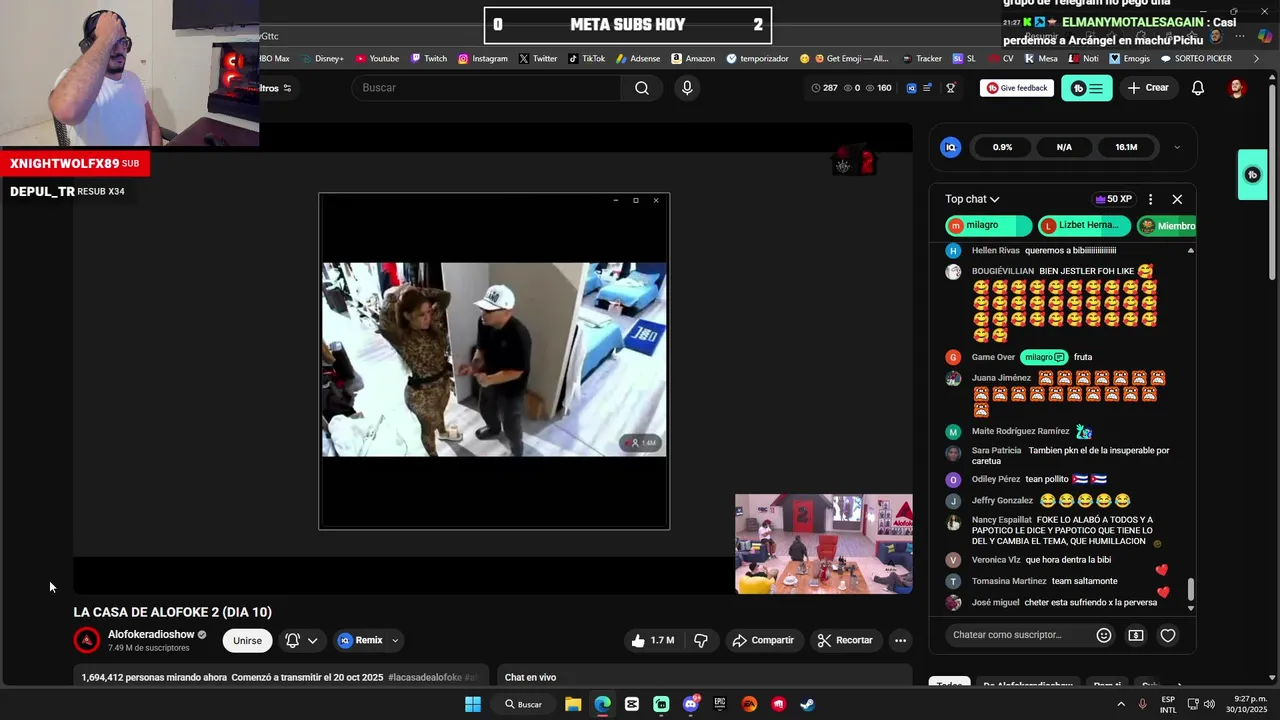The width and height of the screenshot is (1280, 720).
Task: Show more bookmarks chevron
Action: 1256,58
